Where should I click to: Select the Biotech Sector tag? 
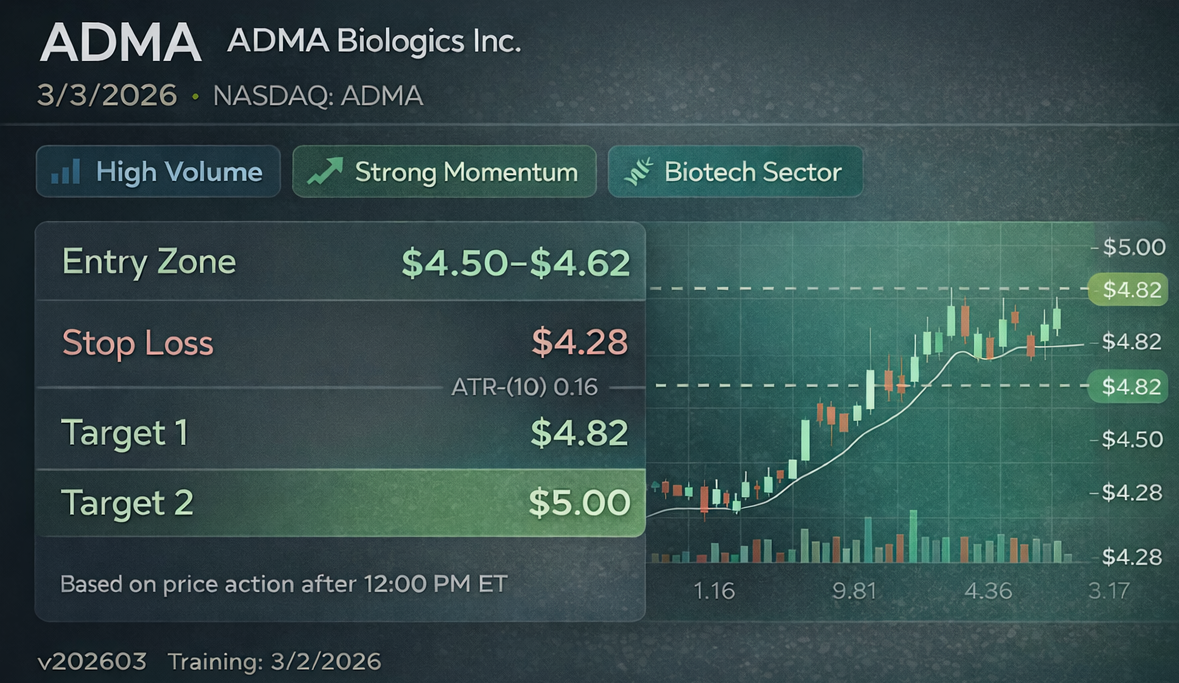(x=736, y=171)
